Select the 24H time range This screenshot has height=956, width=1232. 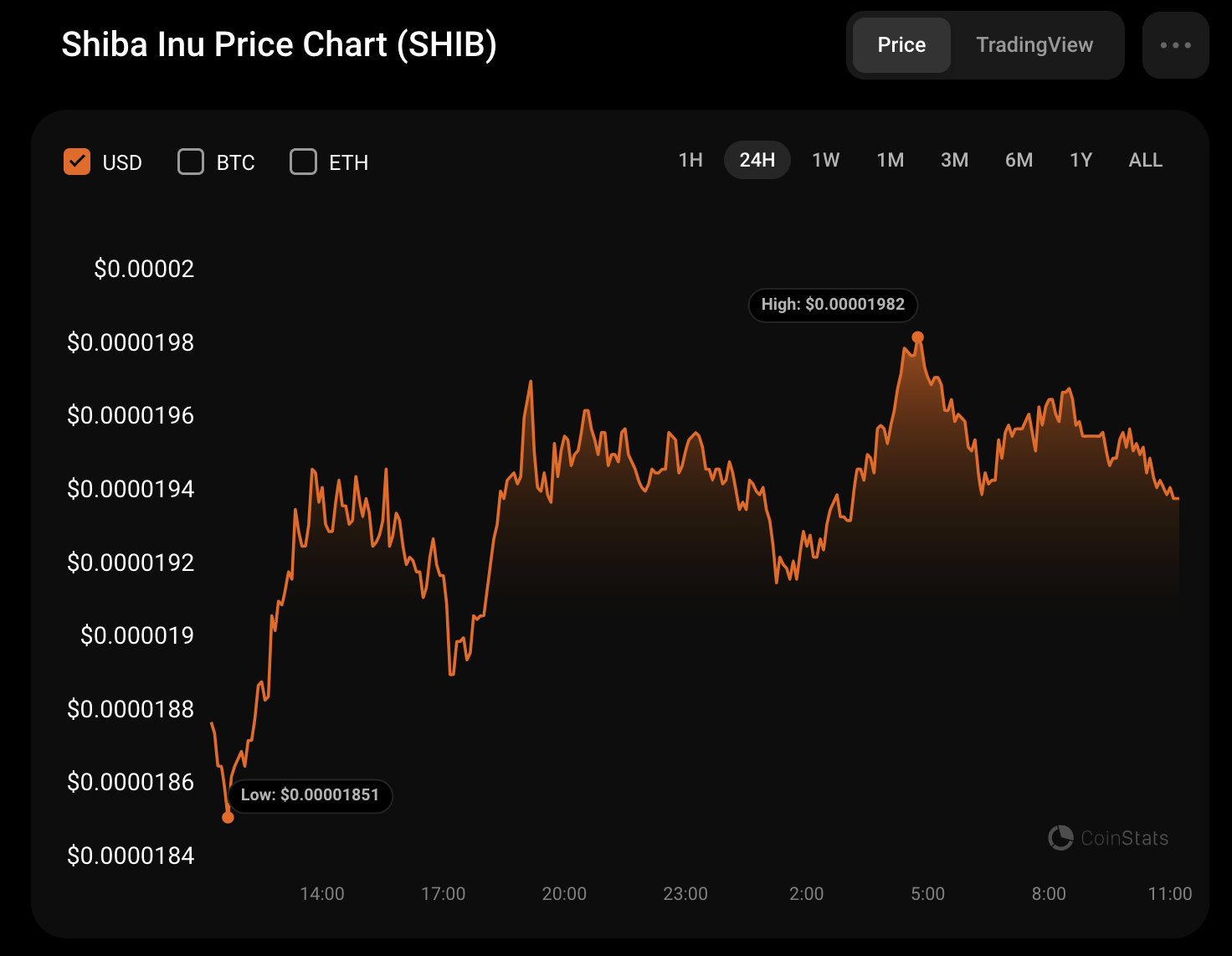(757, 160)
